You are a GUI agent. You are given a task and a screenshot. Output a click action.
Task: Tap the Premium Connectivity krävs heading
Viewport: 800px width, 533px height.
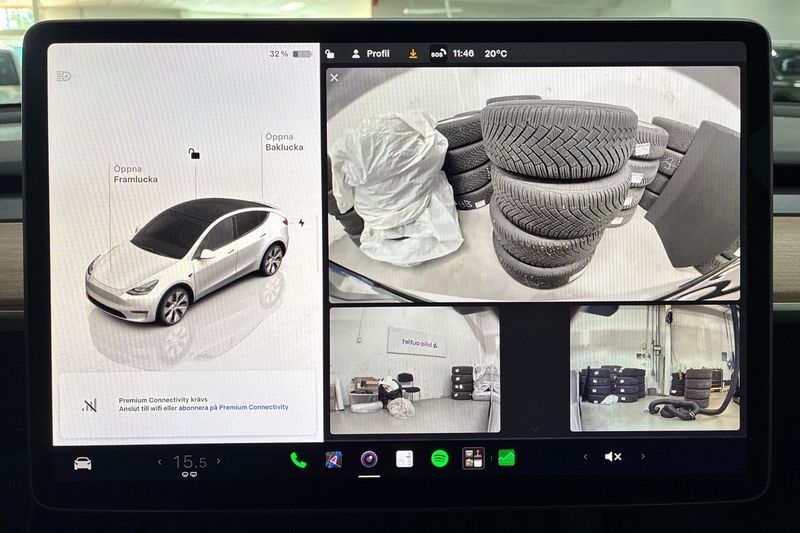pos(163,400)
